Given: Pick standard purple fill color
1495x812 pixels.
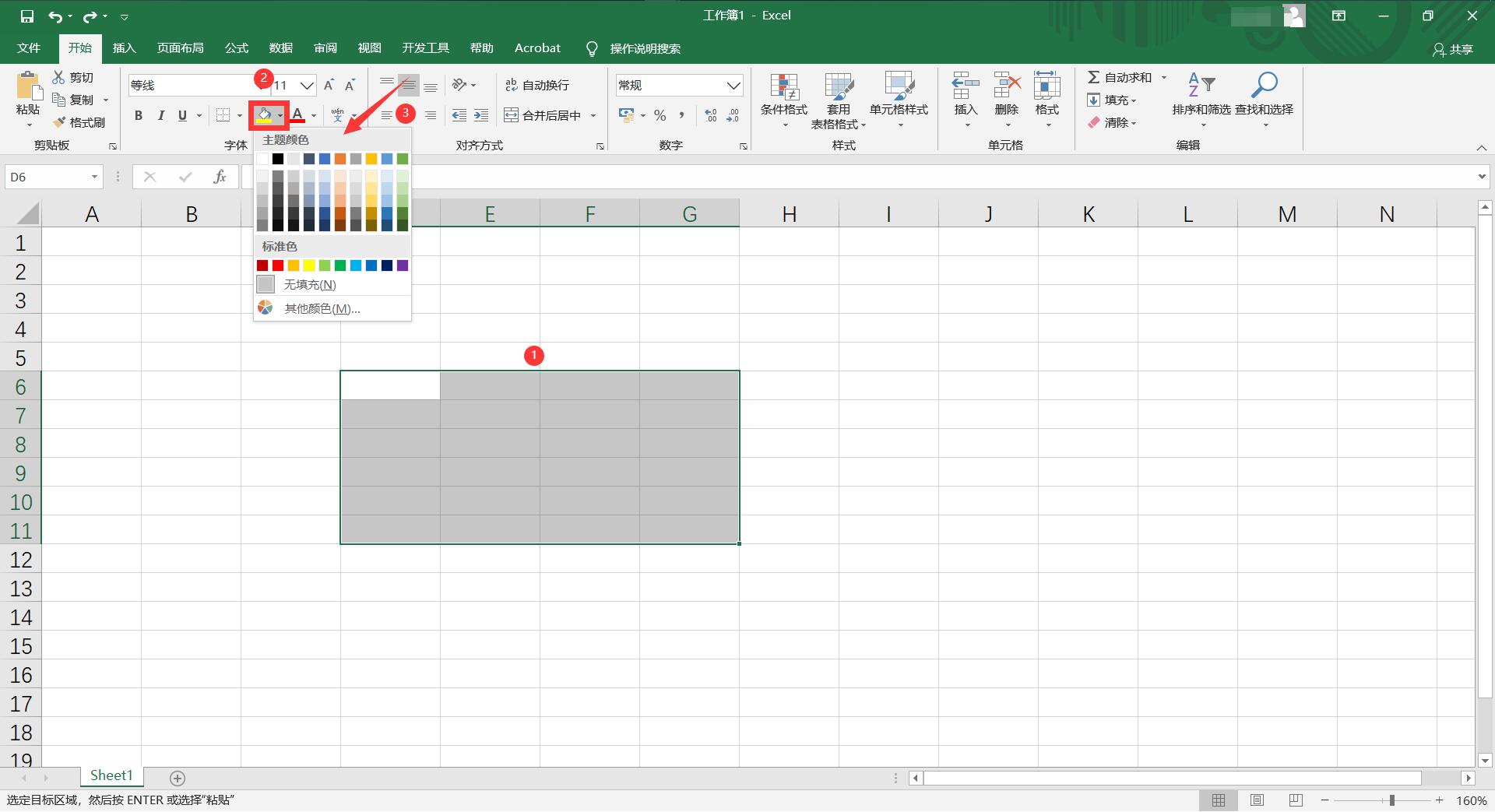Looking at the screenshot, I should coord(403,265).
